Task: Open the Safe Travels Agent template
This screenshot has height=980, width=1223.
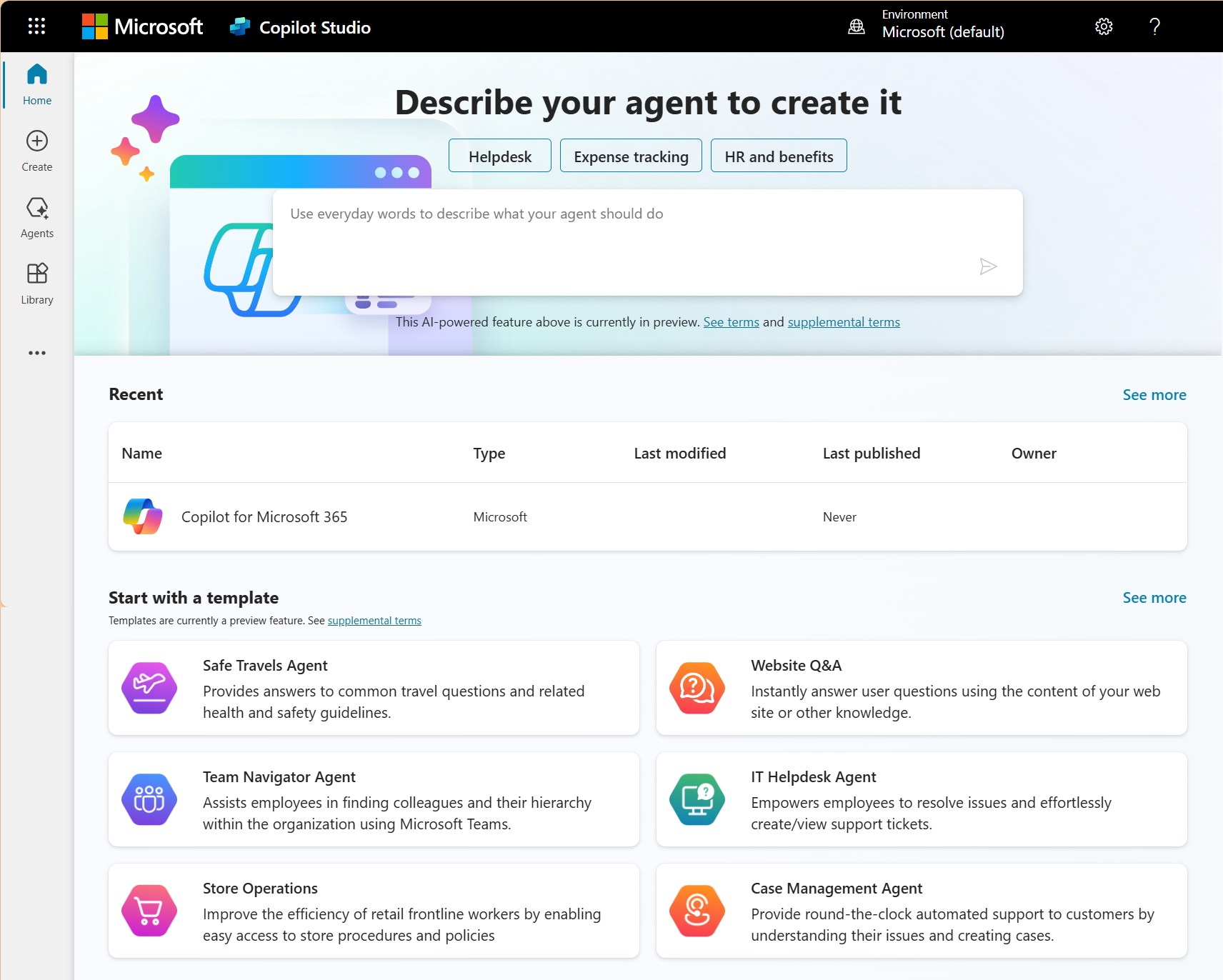Action: coord(373,688)
